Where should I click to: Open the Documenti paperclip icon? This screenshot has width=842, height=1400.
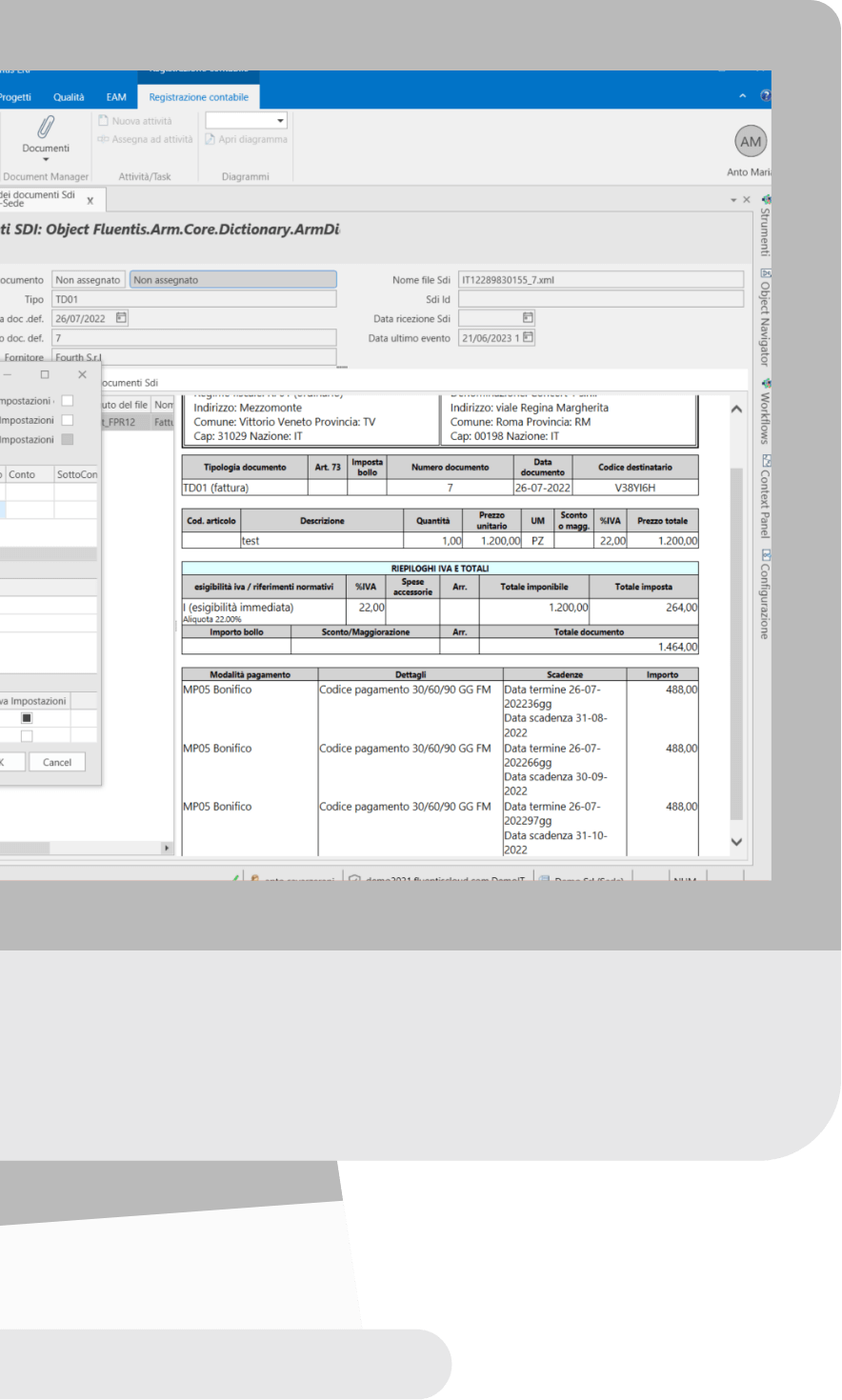click(x=46, y=127)
